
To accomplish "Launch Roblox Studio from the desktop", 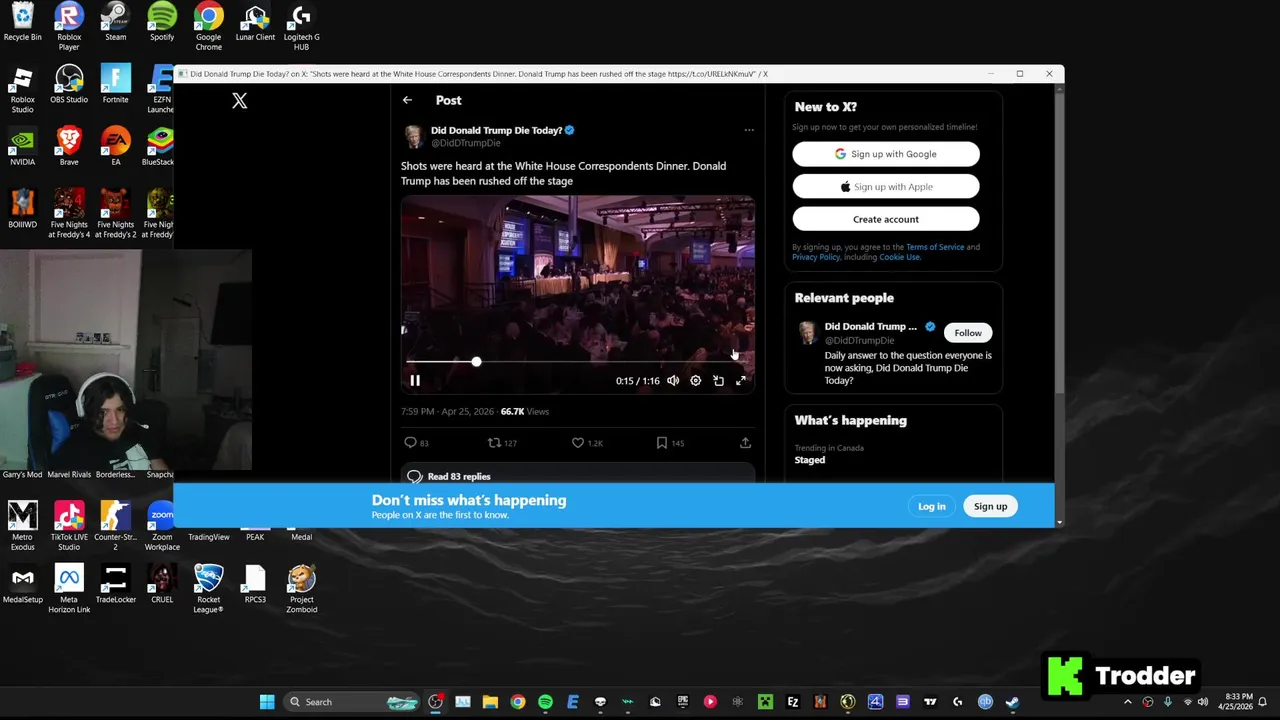I will tap(22, 89).
